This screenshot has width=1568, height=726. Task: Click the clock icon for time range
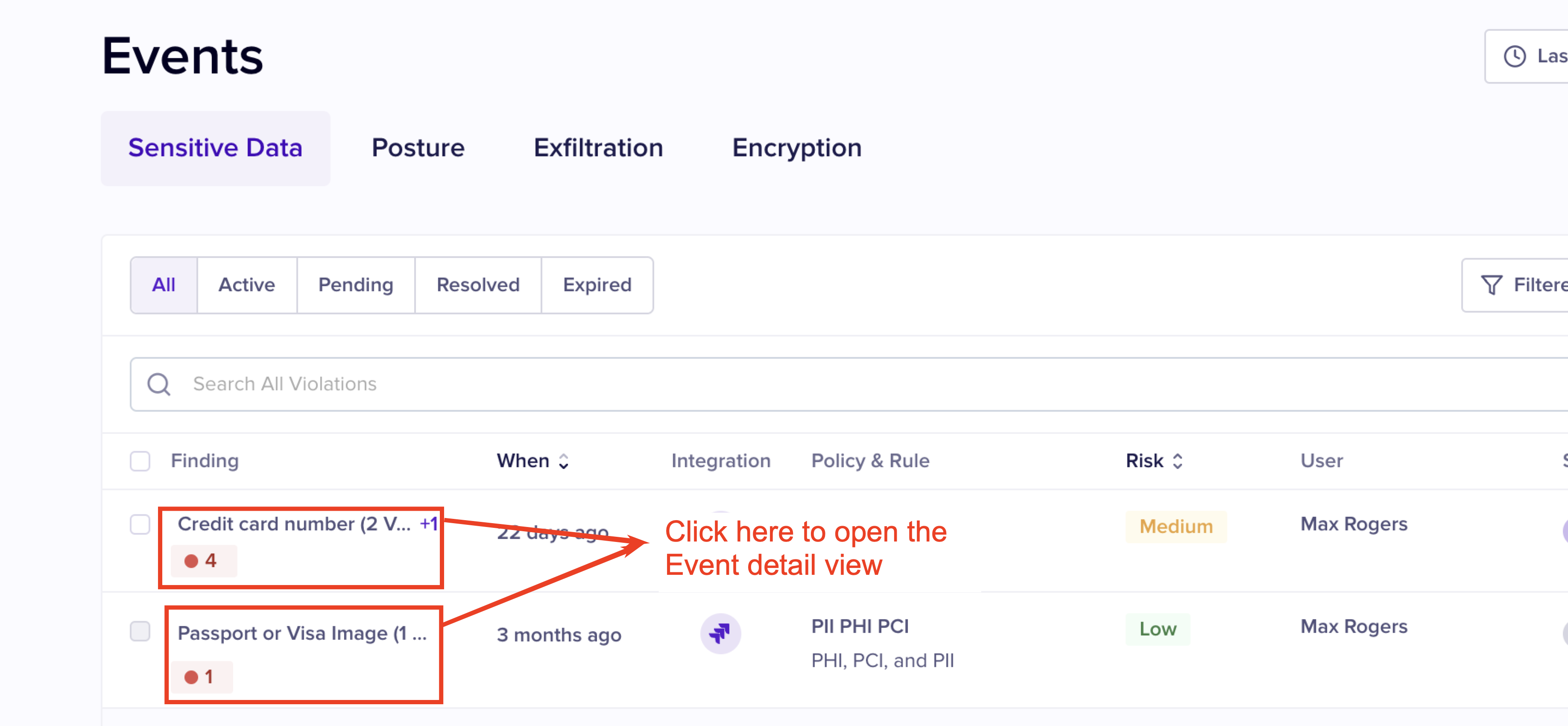coord(1515,57)
